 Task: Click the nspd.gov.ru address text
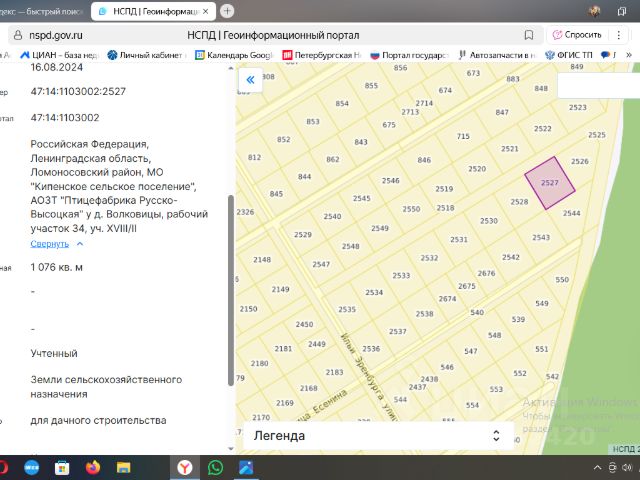[56, 36]
